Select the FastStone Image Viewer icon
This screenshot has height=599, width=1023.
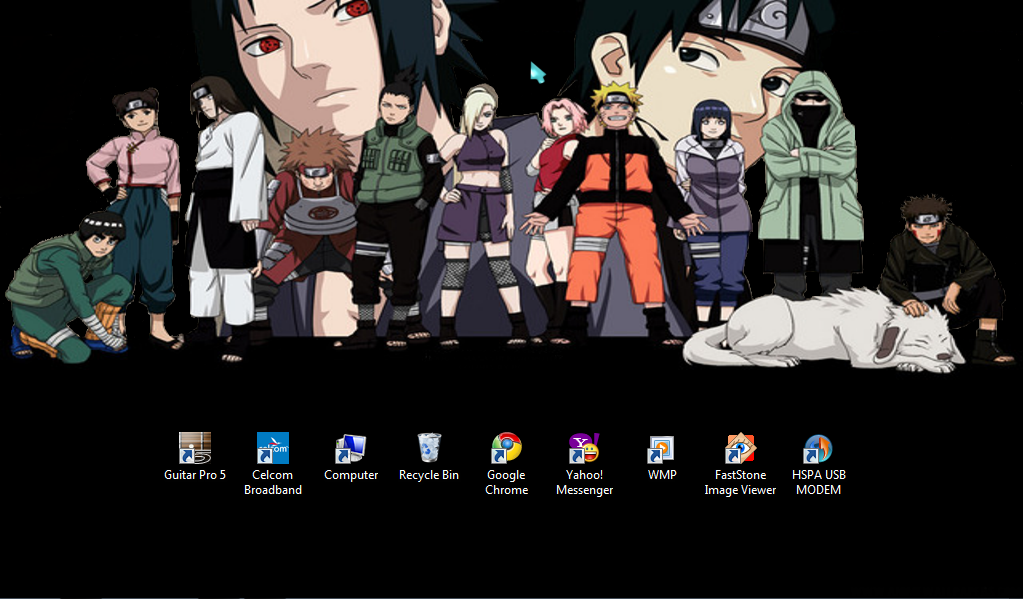pos(740,448)
